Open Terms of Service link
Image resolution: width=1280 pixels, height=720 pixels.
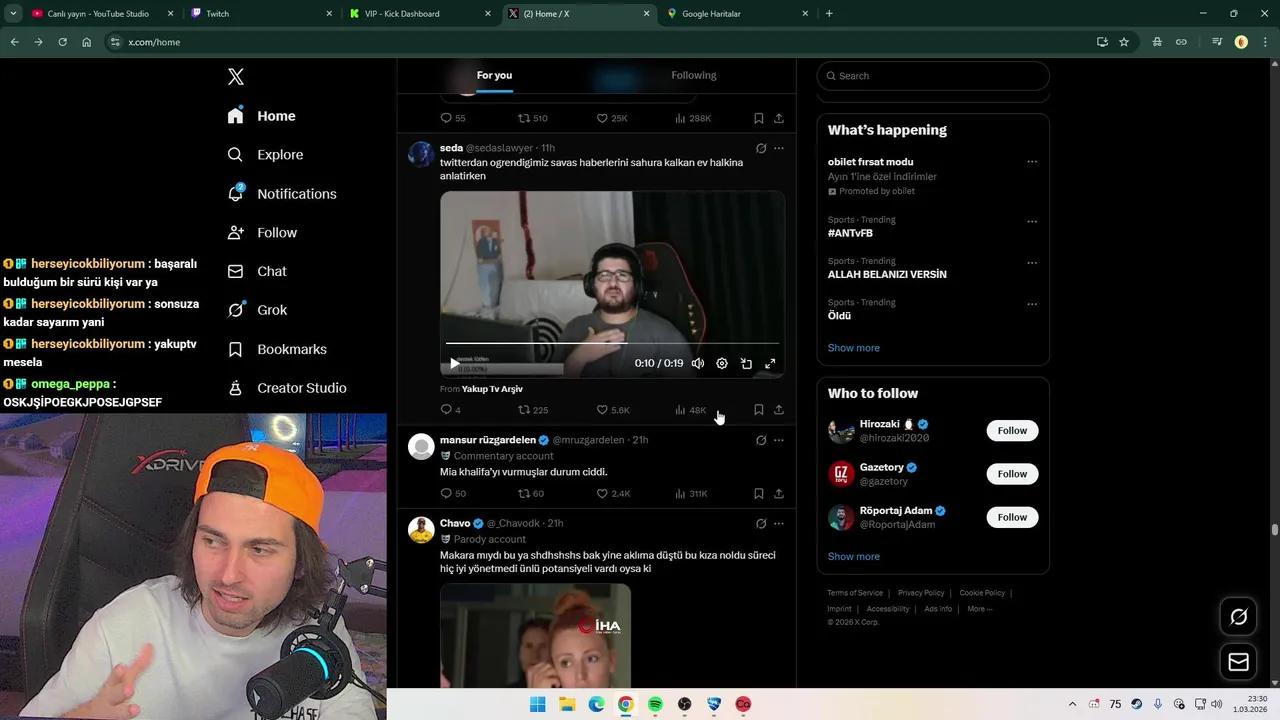[x=855, y=593]
